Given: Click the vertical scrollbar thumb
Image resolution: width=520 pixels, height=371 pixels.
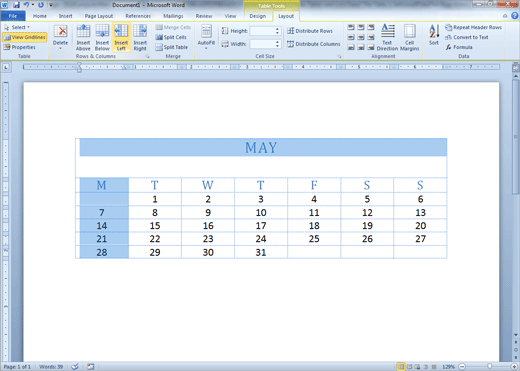Looking at the screenshot, I should 515,137.
